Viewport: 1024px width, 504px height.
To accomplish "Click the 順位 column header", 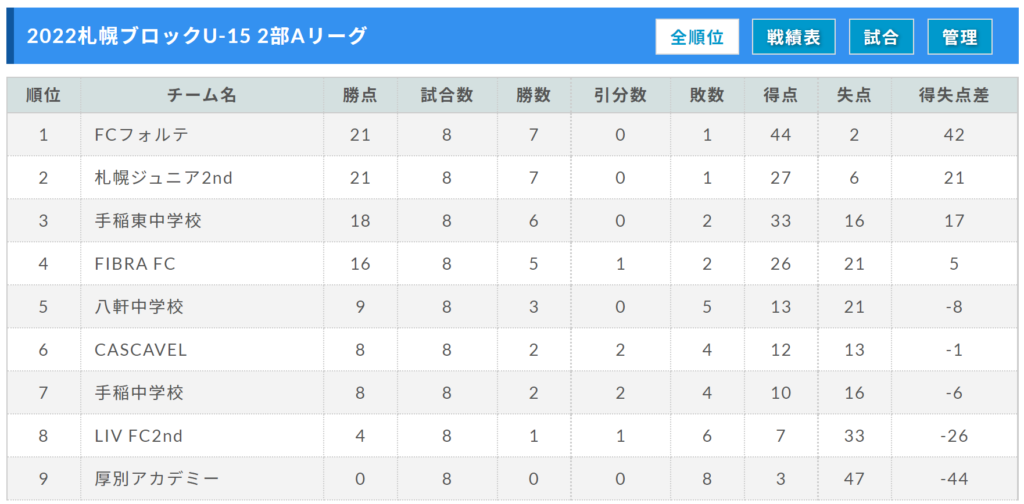I will pos(44,95).
